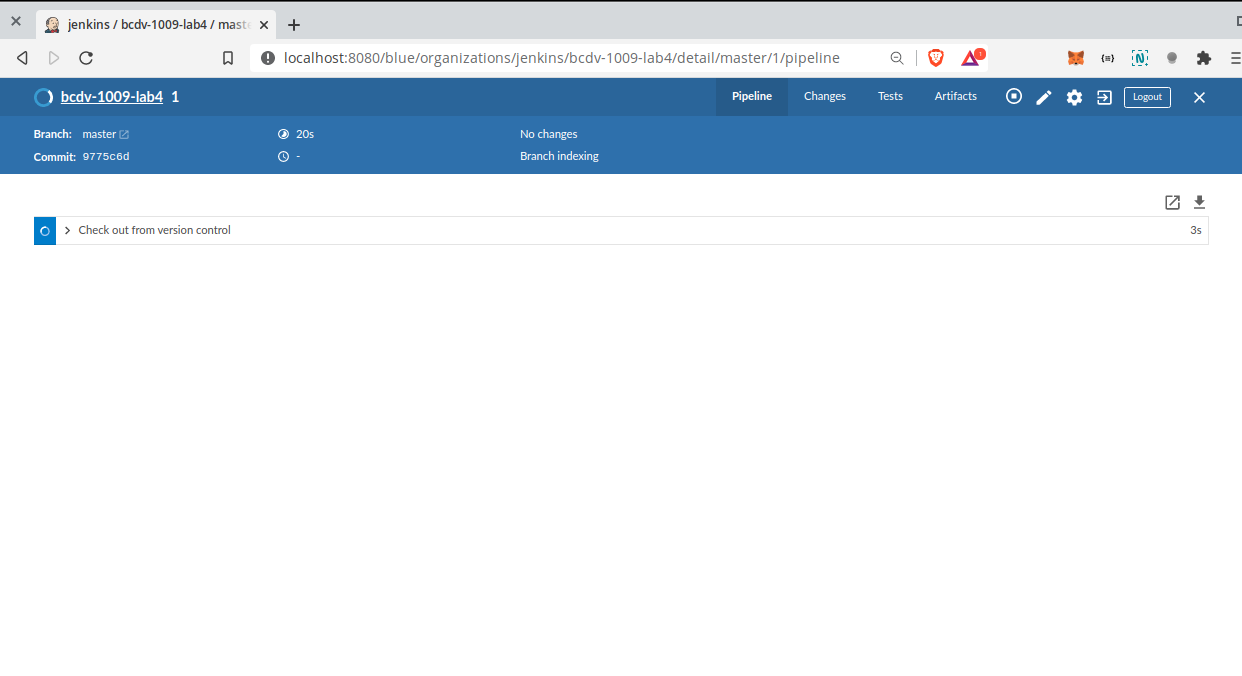The width and height of the screenshot is (1242, 676).
Task: Open bcdv-1009-lab4 project link
Action: tap(111, 97)
